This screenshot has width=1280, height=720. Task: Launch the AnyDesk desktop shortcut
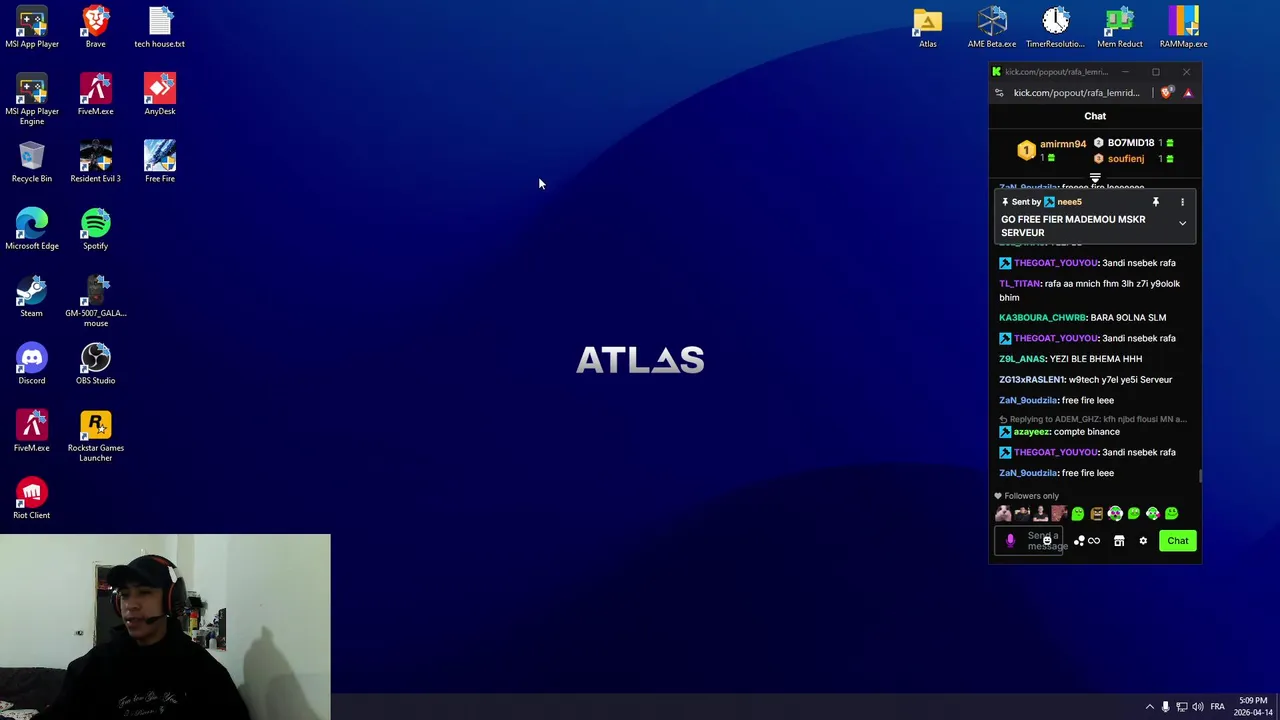click(159, 94)
